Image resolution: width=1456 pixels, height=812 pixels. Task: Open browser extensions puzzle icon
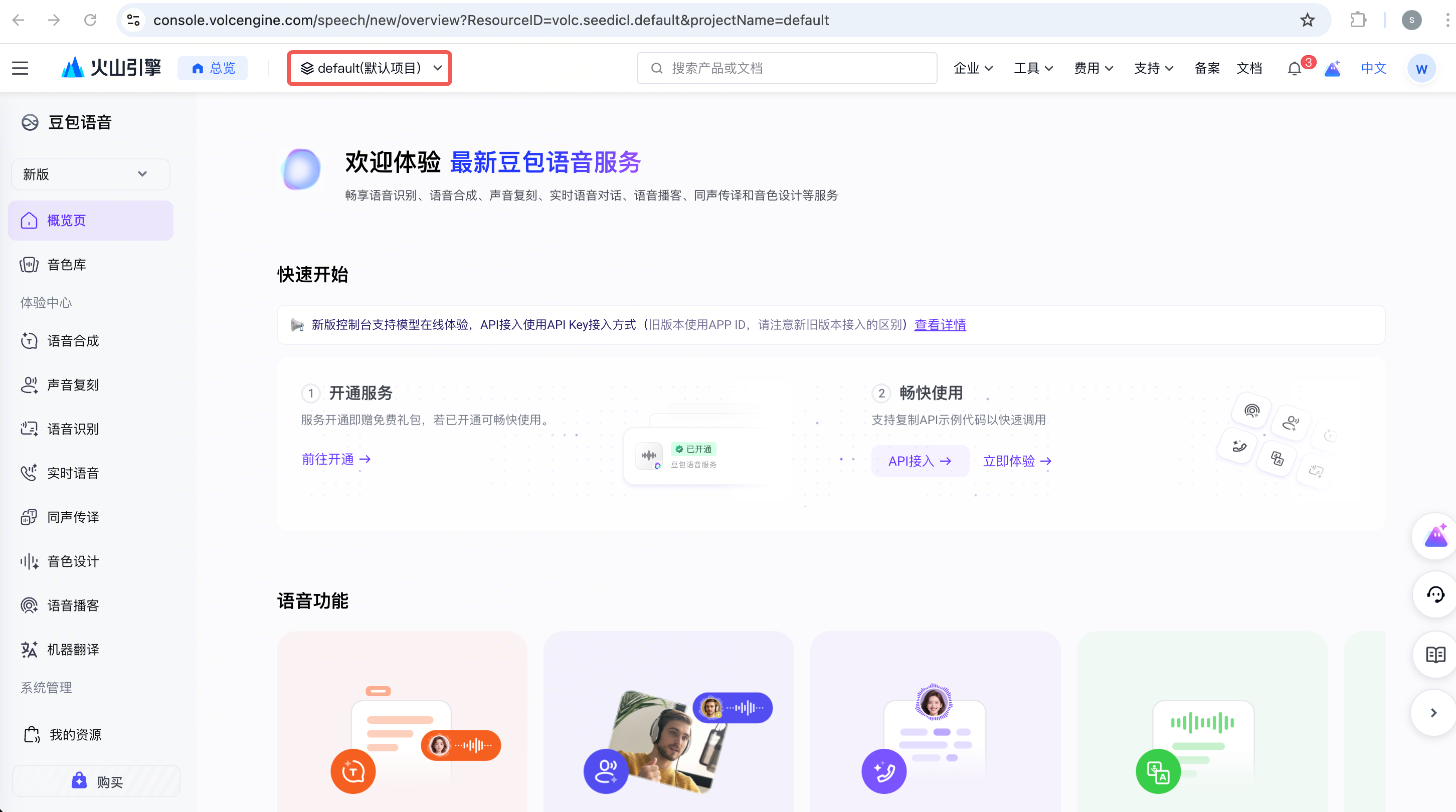click(1358, 21)
